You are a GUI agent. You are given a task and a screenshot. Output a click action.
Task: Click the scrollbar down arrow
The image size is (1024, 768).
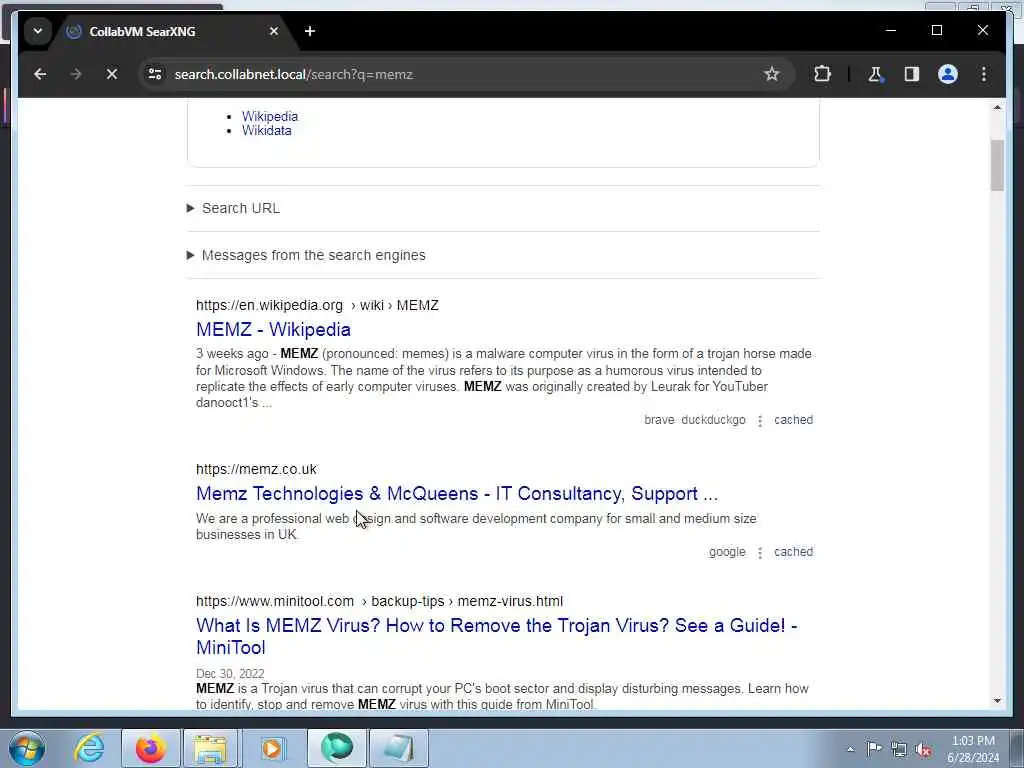click(x=997, y=701)
